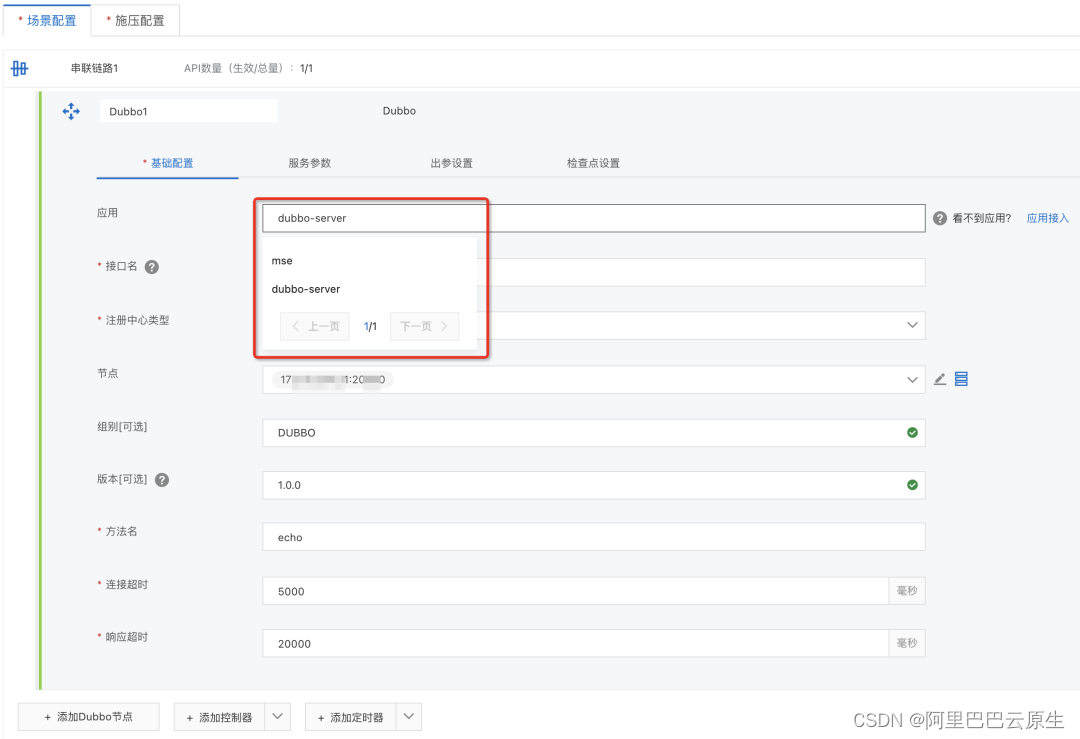Screen dimensions: 1080x739
Task: Click the 看不到应用? text
Action: click(982, 218)
